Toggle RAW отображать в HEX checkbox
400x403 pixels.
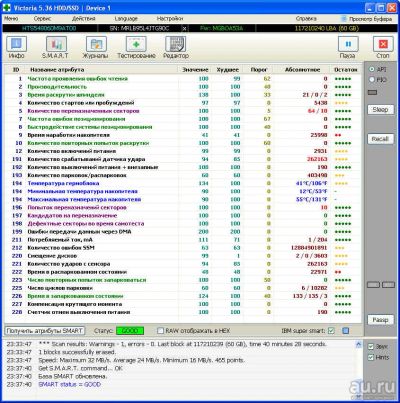point(160,331)
